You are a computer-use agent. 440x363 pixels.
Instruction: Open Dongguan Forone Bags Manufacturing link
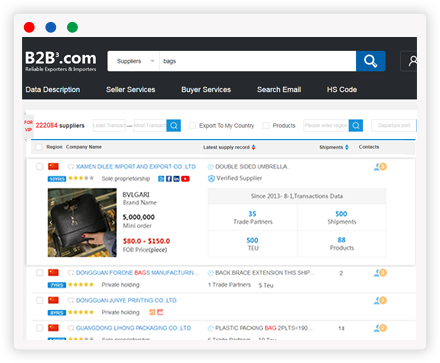(137, 273)
